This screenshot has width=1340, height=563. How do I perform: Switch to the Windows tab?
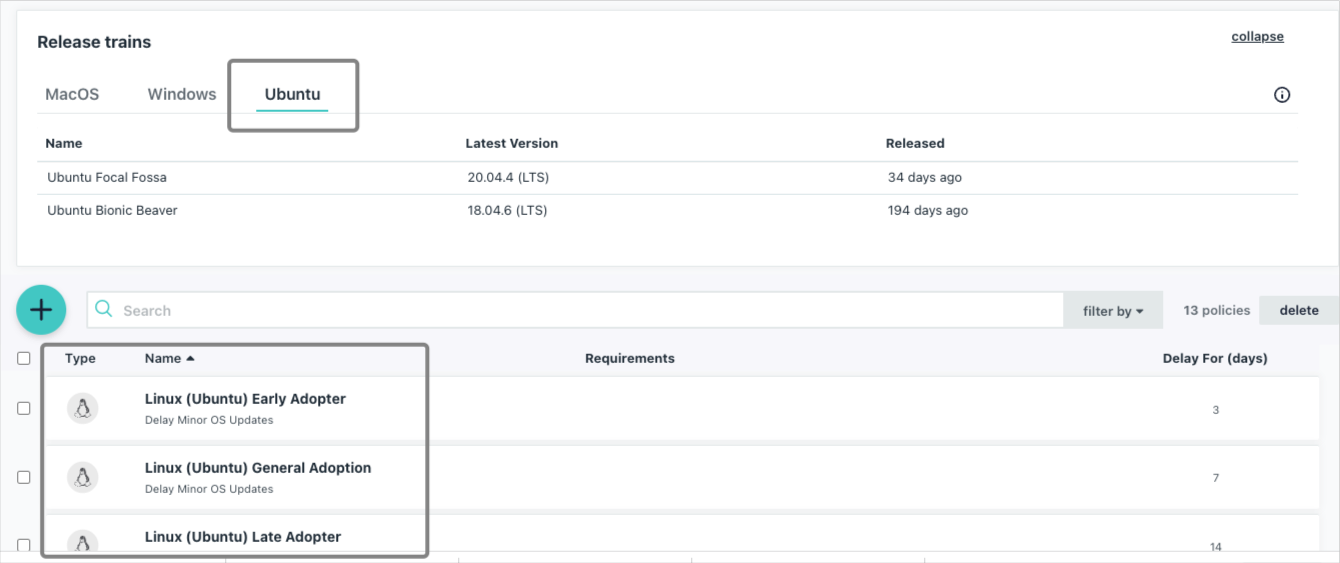(x=182, y=94)
